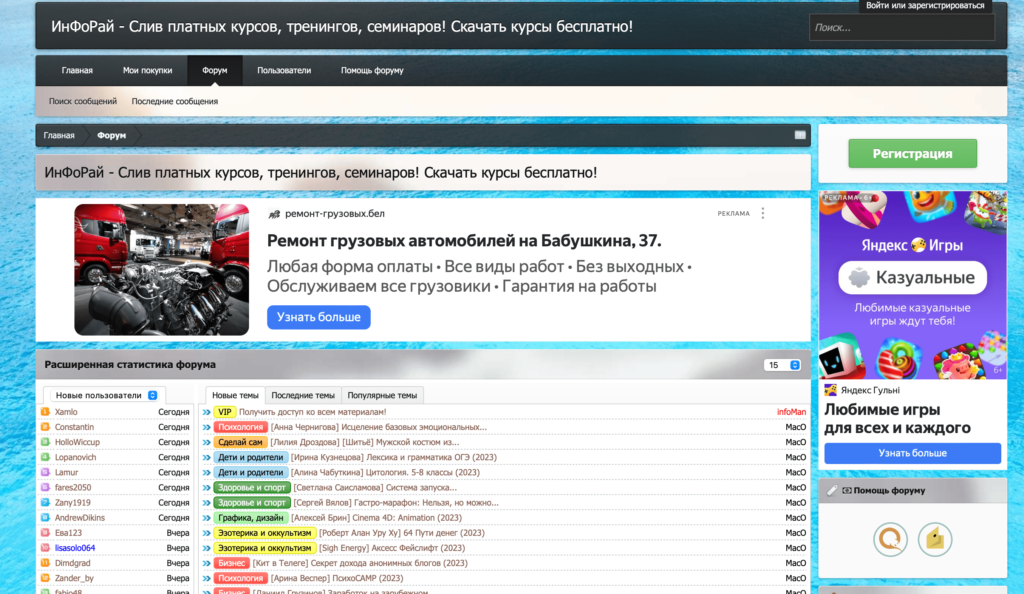Open topic Получить доступ ко всем материалам

(313, 412)
